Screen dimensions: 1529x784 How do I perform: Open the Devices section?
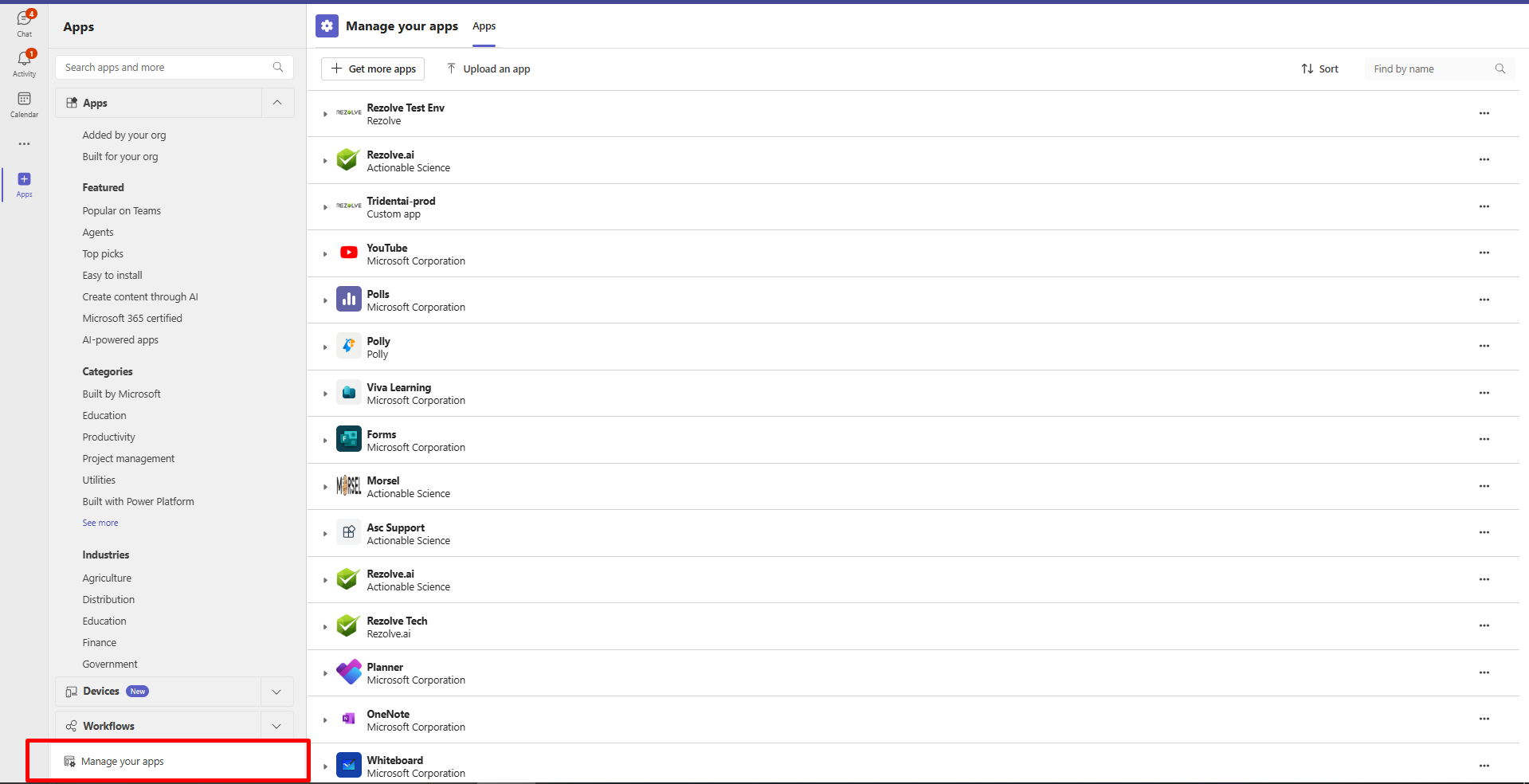pyautogui.click(x=158, y=692)
